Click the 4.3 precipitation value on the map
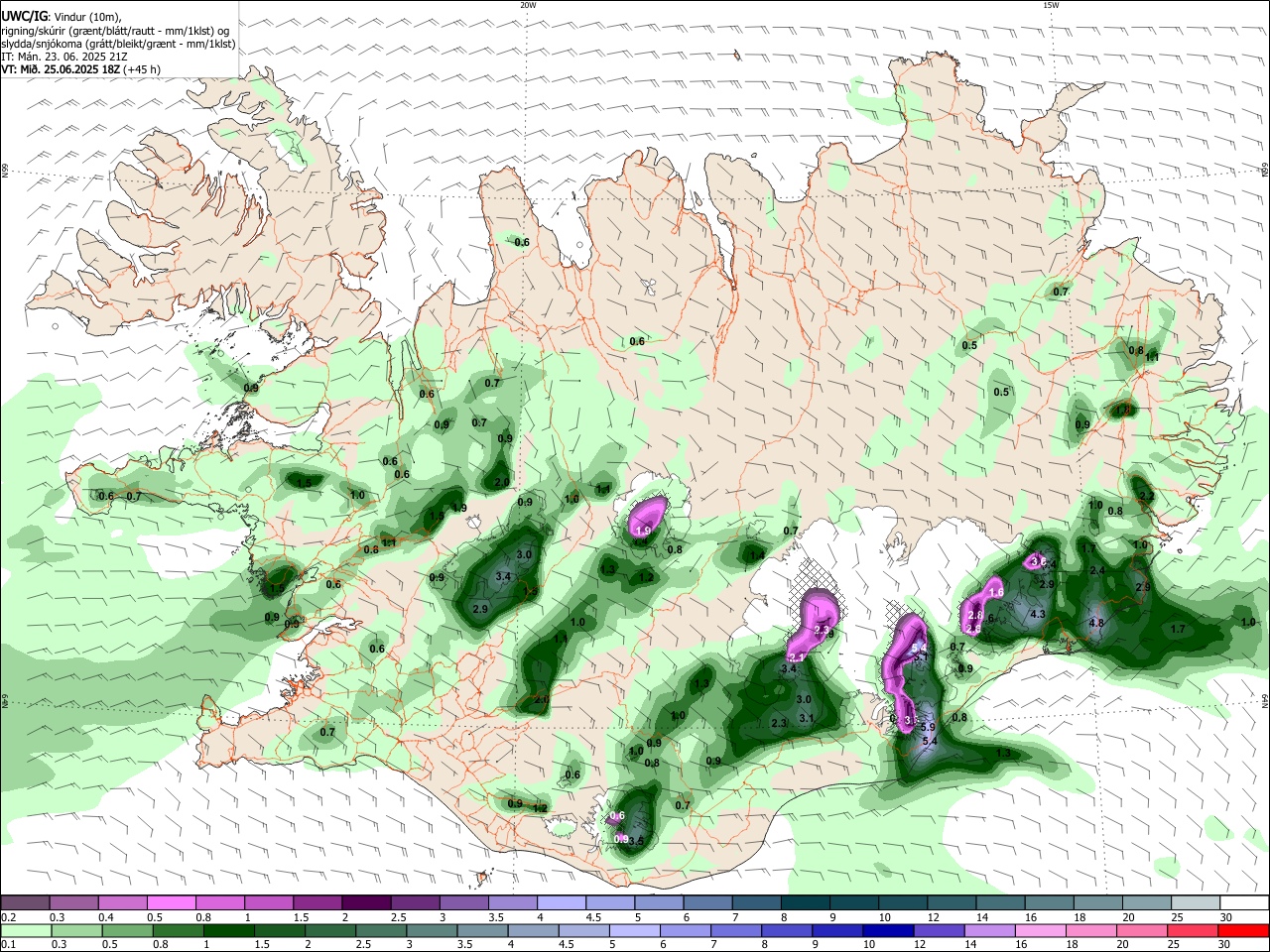This screenshot has width=1270, height=952. (x=1039, y=614)
